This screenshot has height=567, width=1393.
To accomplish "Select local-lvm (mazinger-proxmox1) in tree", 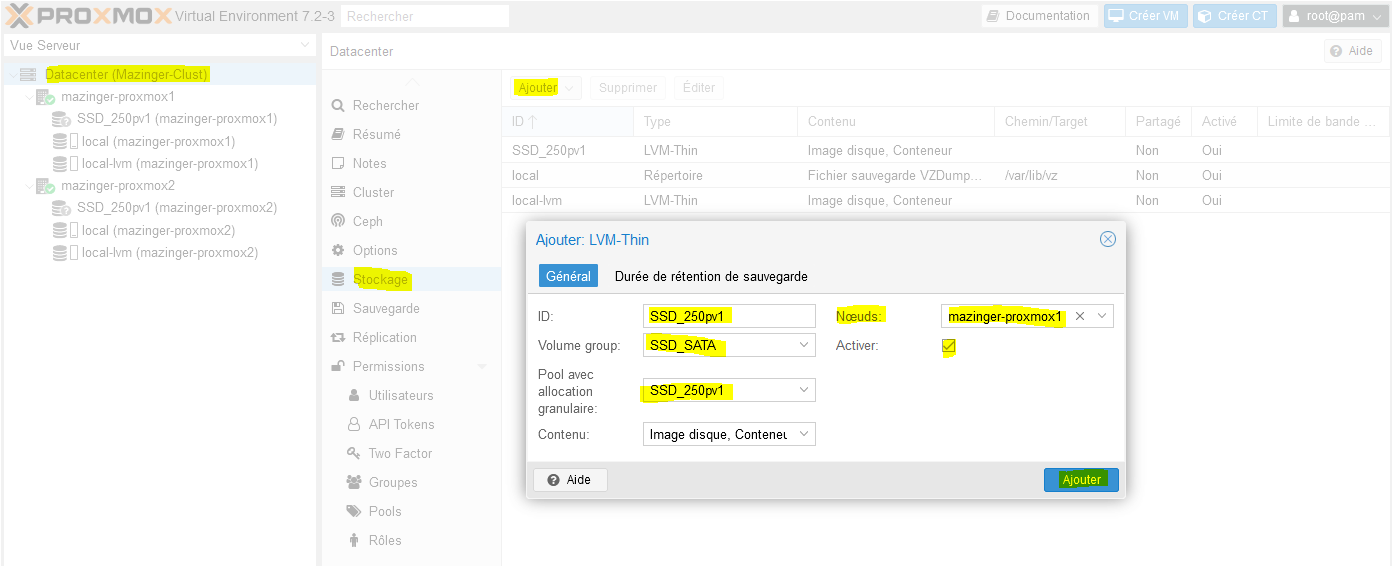I will 169,163.
